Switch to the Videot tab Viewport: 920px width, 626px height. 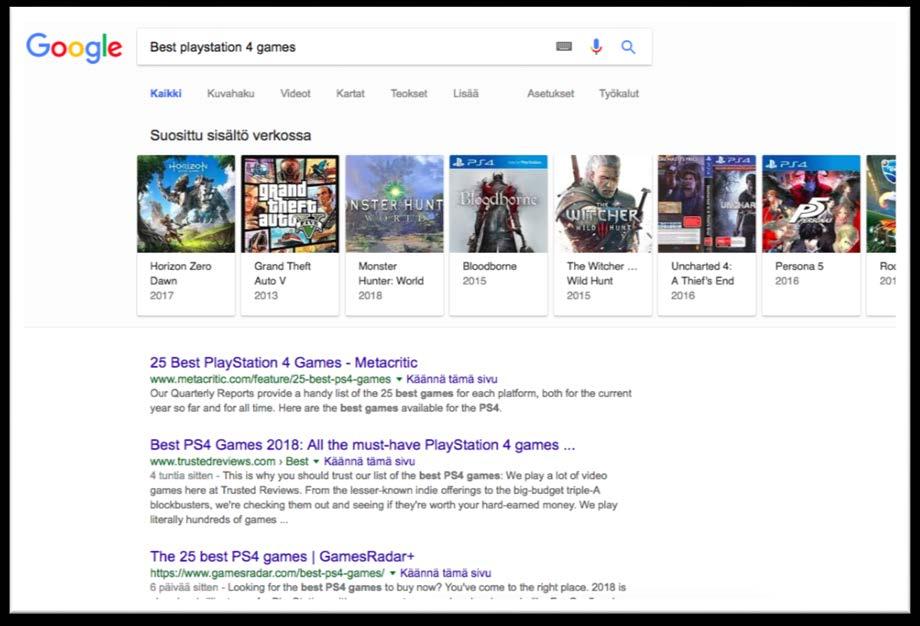[295, 93]
